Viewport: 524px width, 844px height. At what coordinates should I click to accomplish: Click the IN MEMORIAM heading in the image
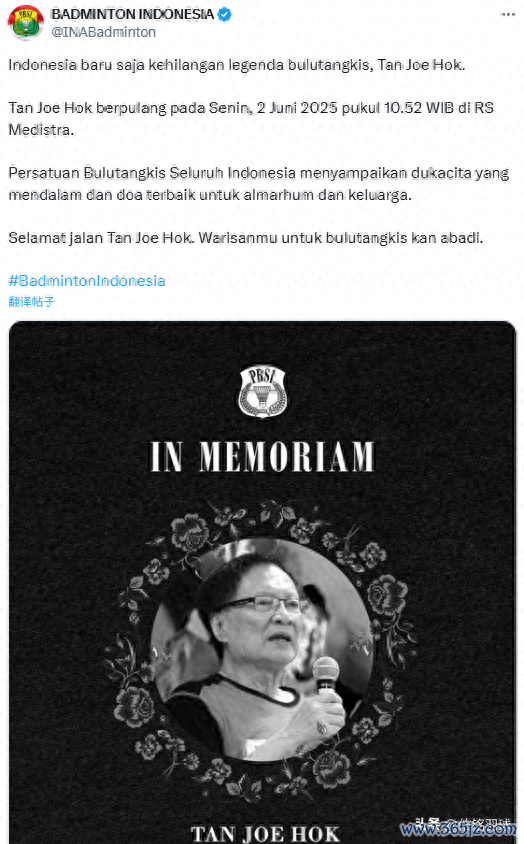tap(262, 457)
